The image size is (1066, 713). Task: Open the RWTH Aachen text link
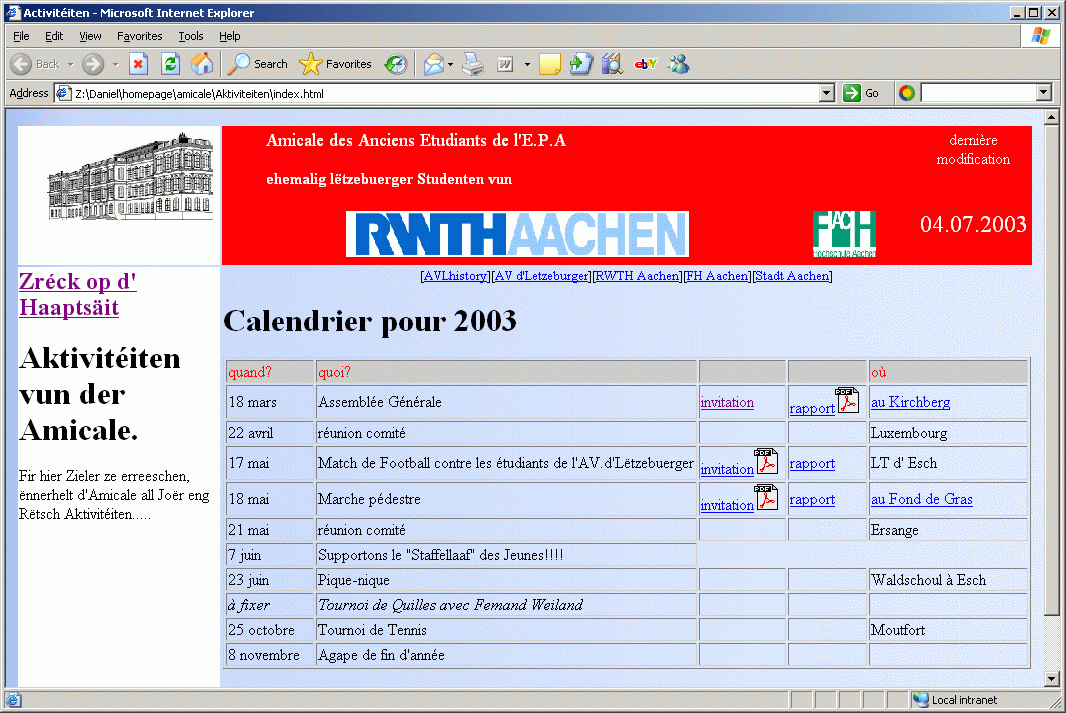click(x=637, y=276)
